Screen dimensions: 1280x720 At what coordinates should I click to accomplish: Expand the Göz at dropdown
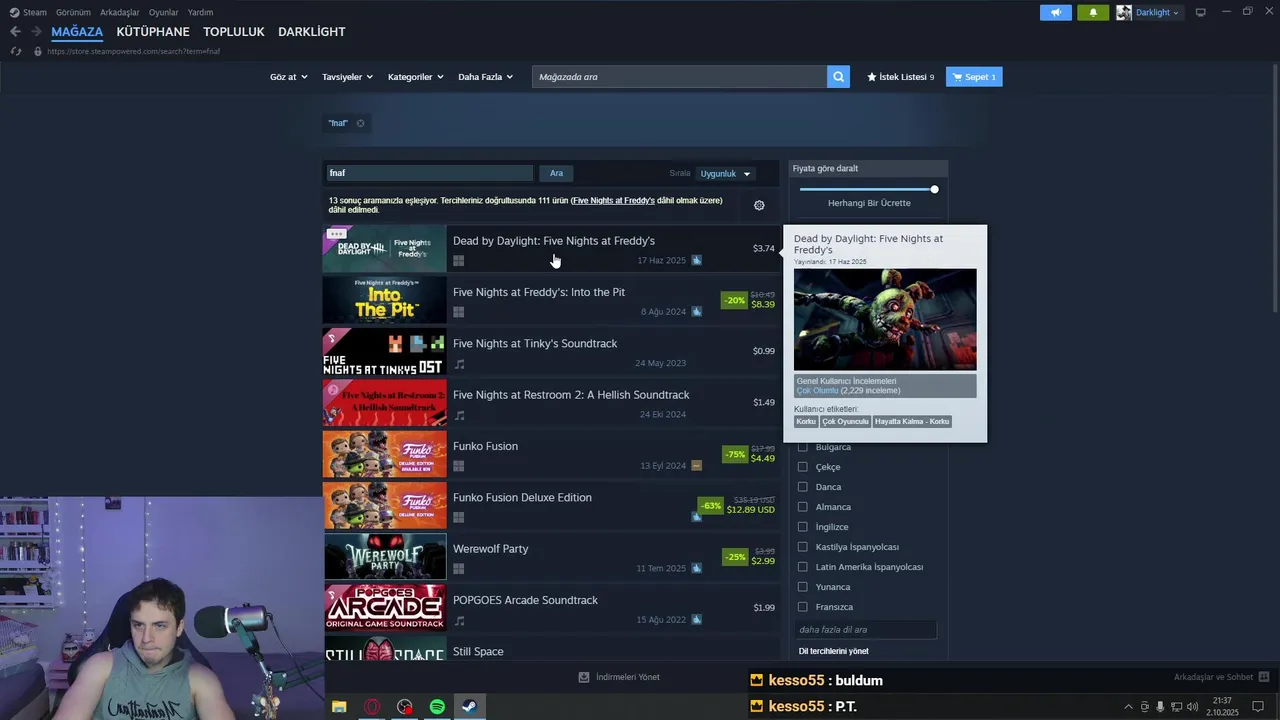(x=289, y=77)
